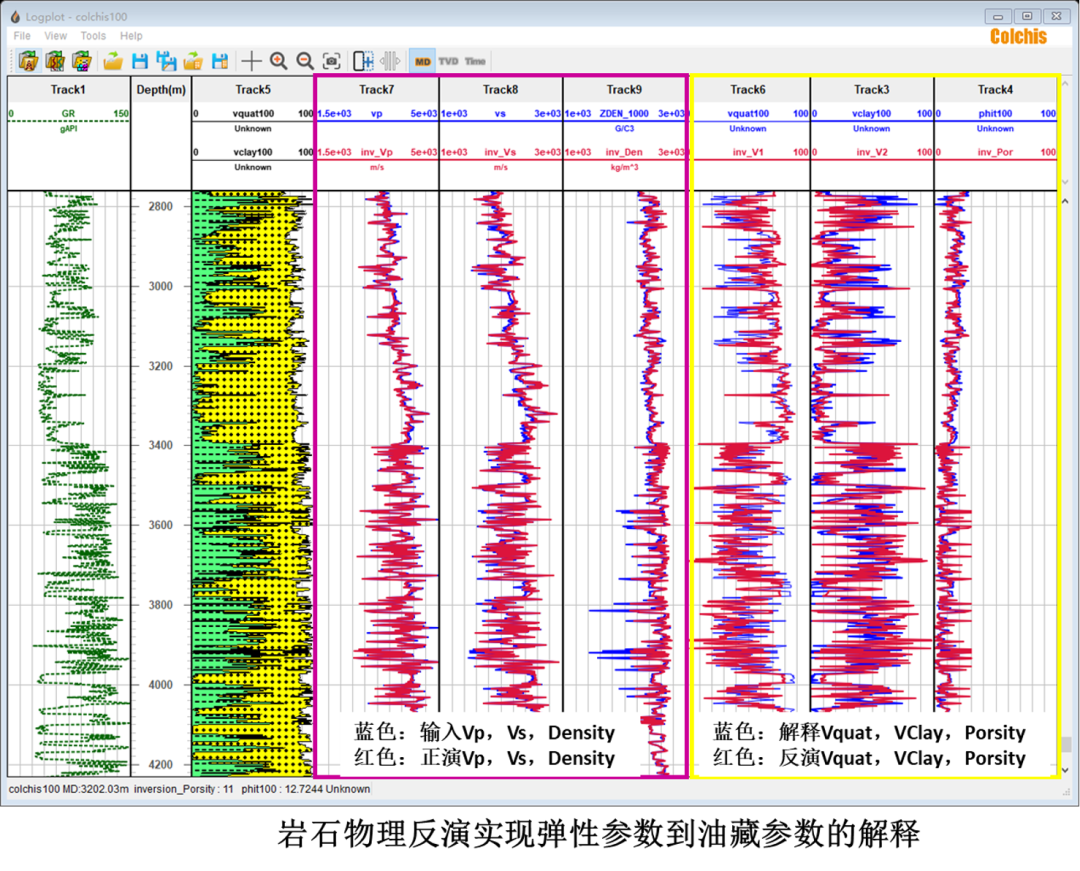Click the vertical scrollbar down arrow
This screenshot has width=1080, height=871.
tap(1064, 770)
